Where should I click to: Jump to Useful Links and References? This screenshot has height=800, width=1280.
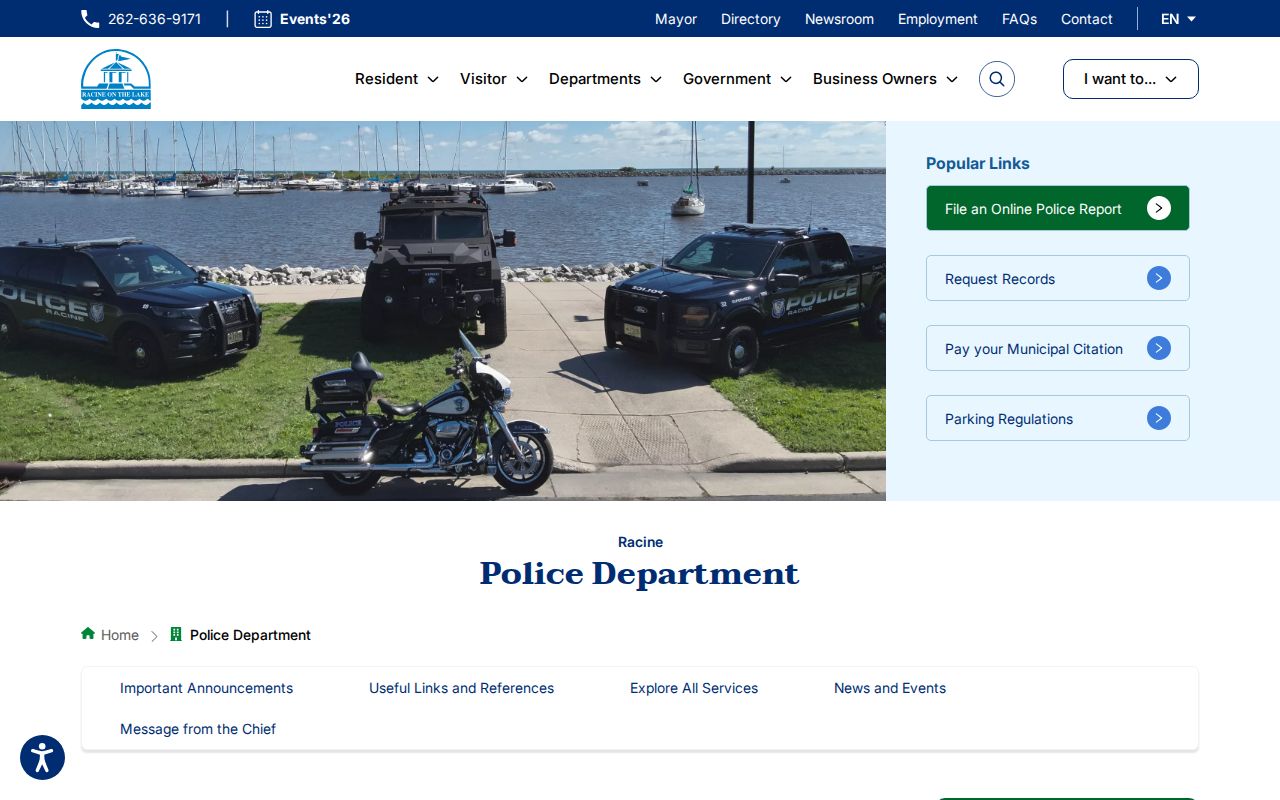pos(461,688)
